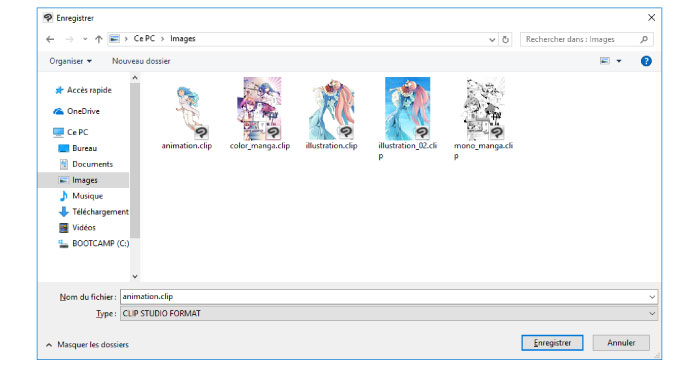Go back with the left arrow
The width and height of the screenshot is (694, 365).
[50, 39]
